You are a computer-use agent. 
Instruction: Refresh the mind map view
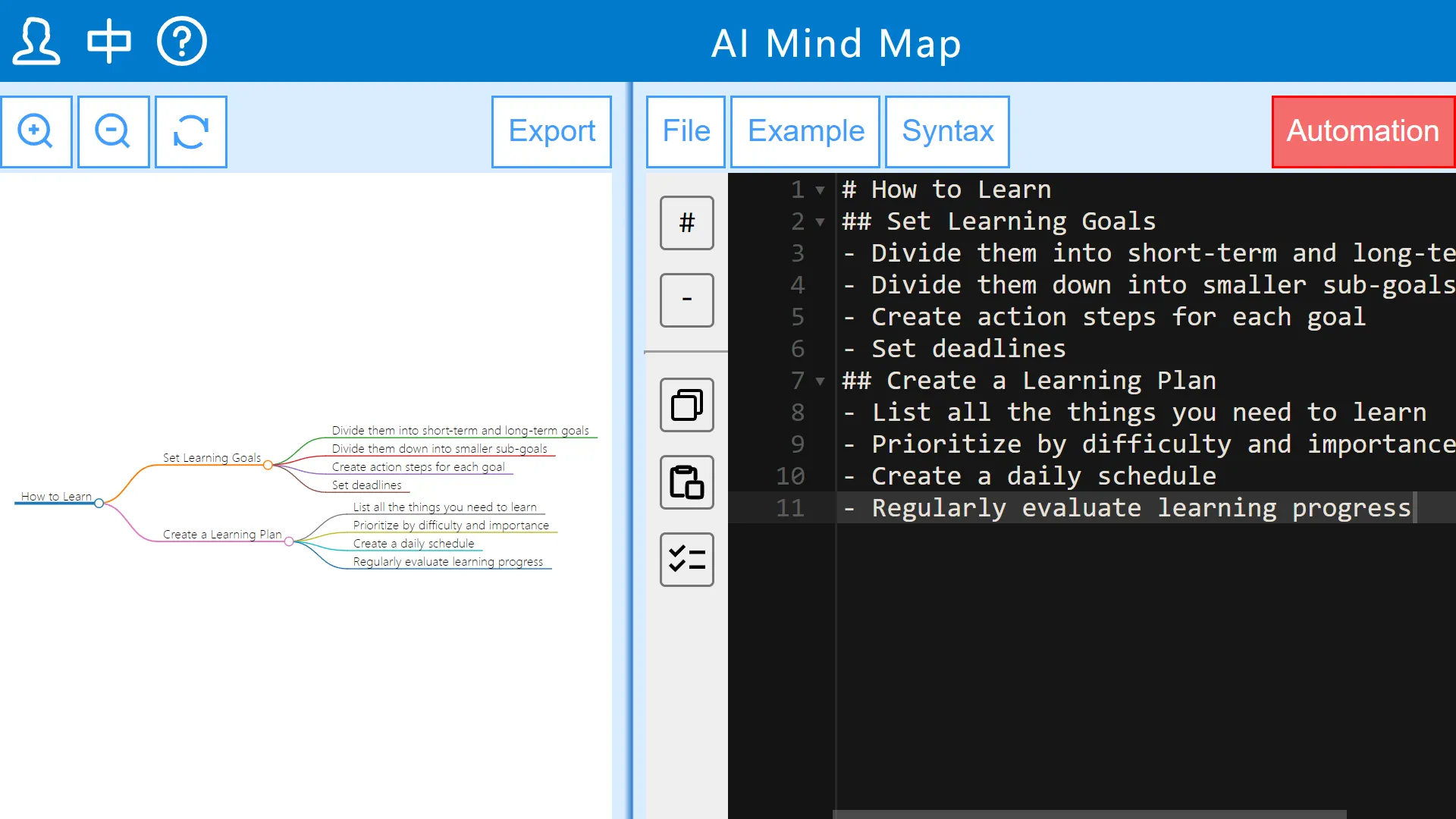click(x=190, y=131)
